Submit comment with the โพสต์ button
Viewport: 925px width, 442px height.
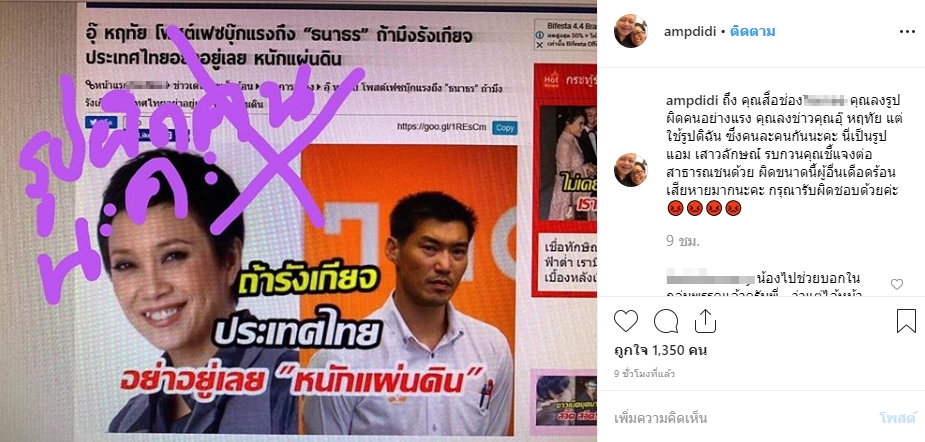[x=897, y=418]
